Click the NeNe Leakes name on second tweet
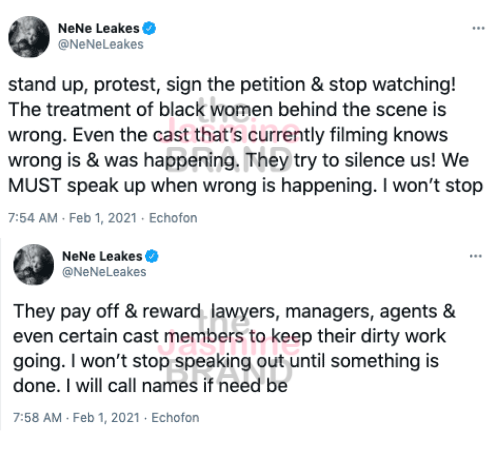 tap(102, 256)
